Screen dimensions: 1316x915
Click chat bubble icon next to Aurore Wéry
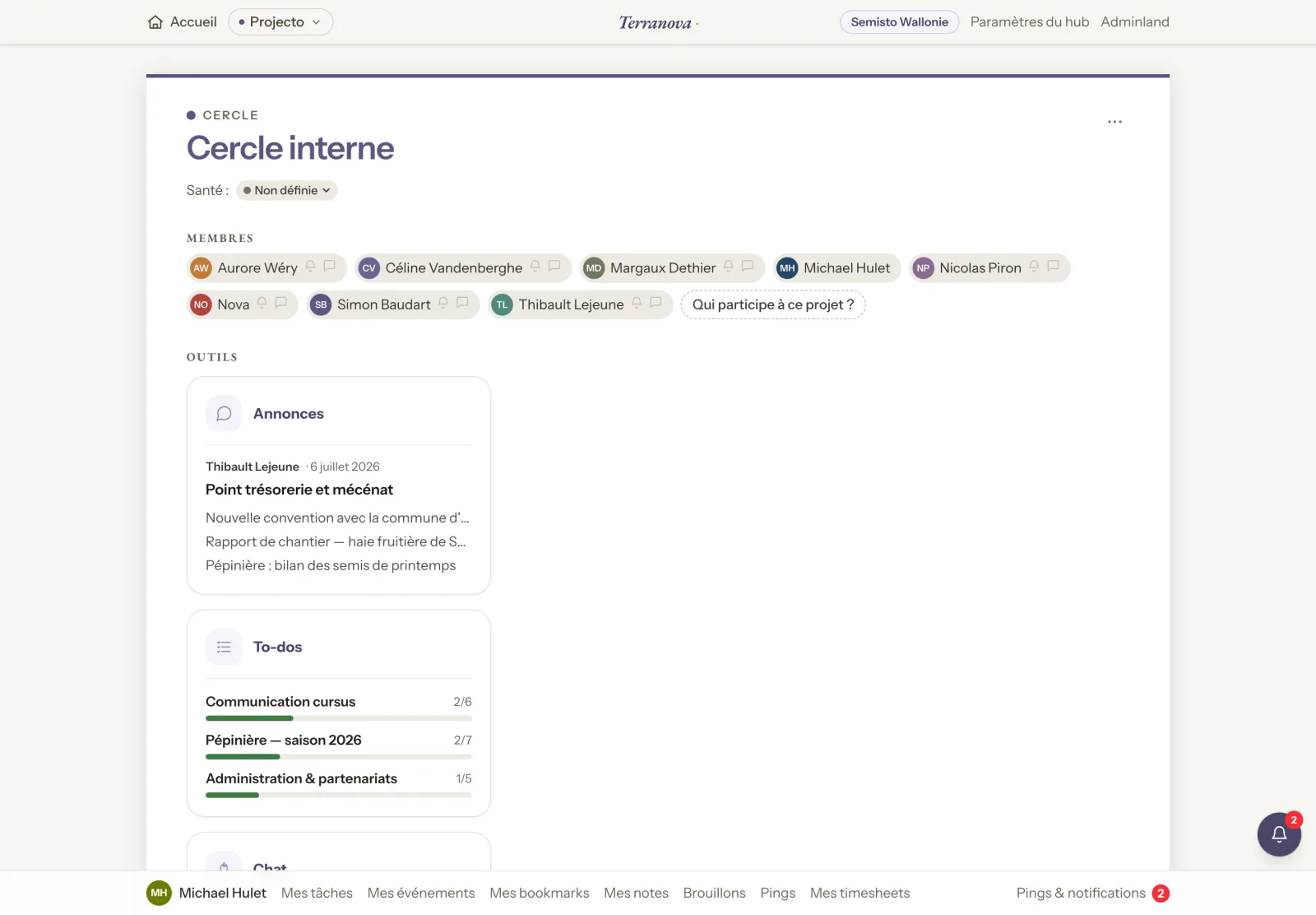click(329, 267)
